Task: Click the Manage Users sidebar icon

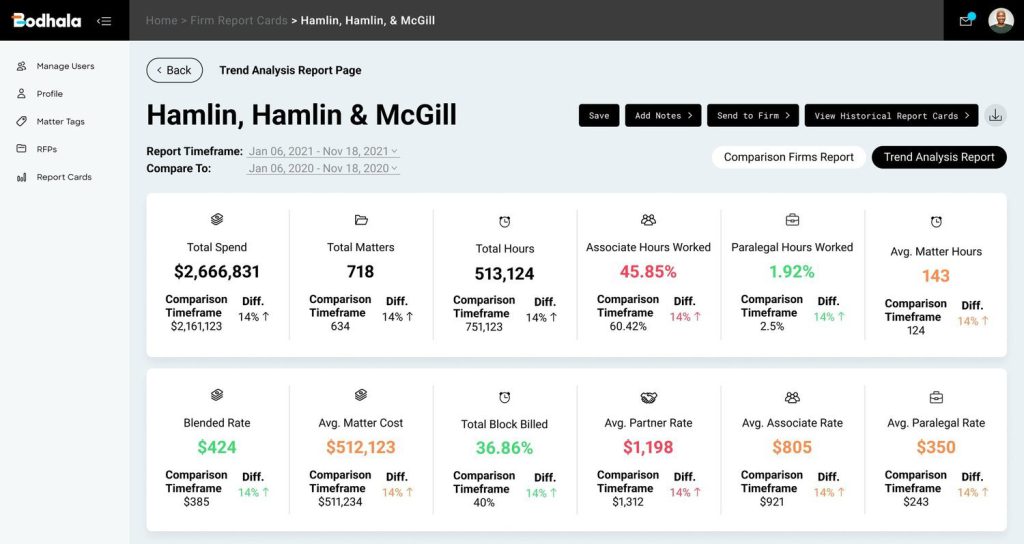Action: click(22, 66)
